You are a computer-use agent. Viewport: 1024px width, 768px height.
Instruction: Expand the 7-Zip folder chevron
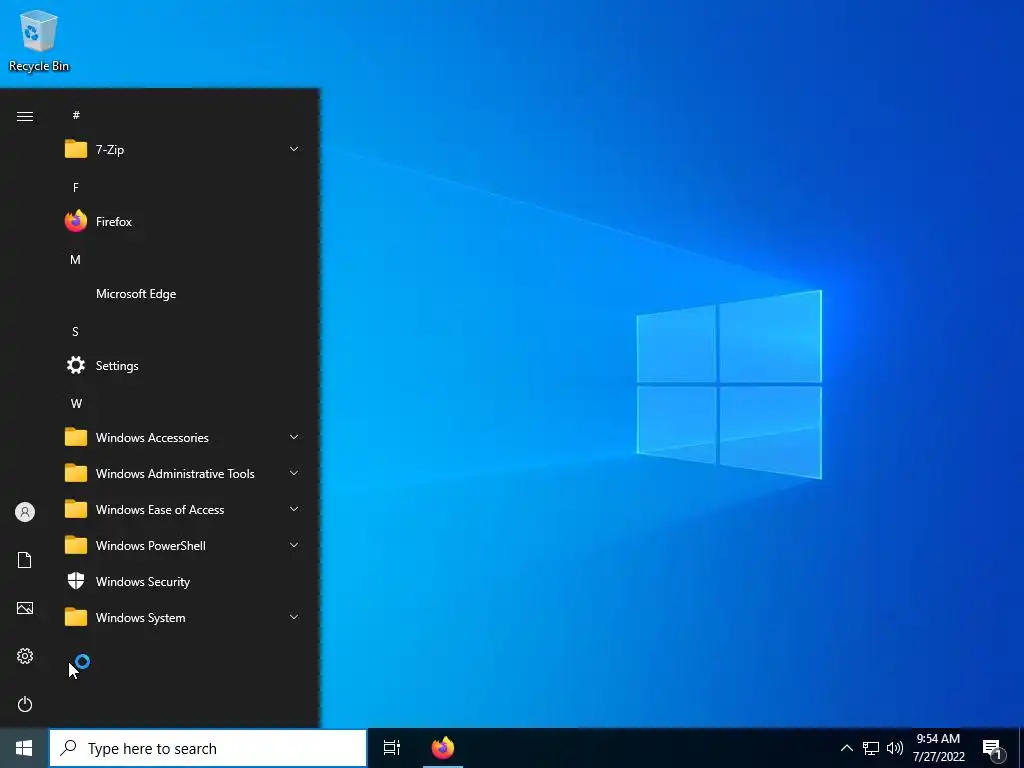pos(294,149)
